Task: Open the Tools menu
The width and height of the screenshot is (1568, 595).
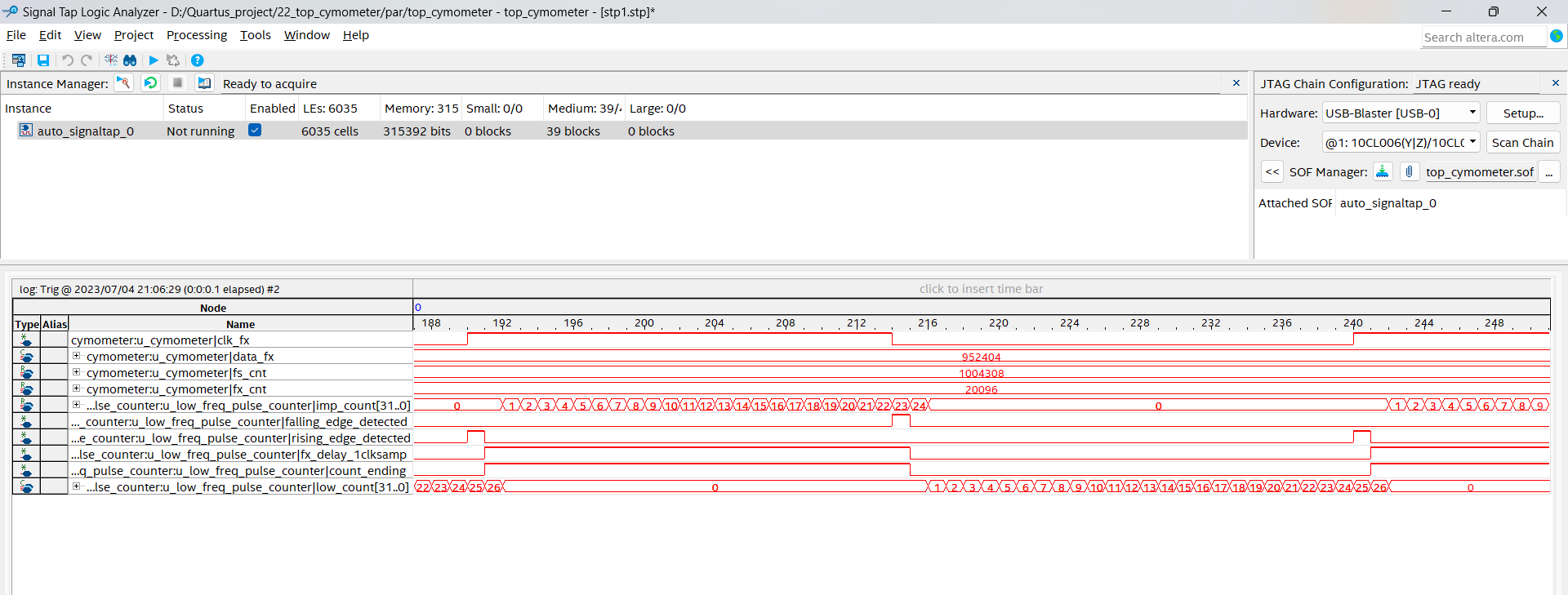Action: click(256, 35)
